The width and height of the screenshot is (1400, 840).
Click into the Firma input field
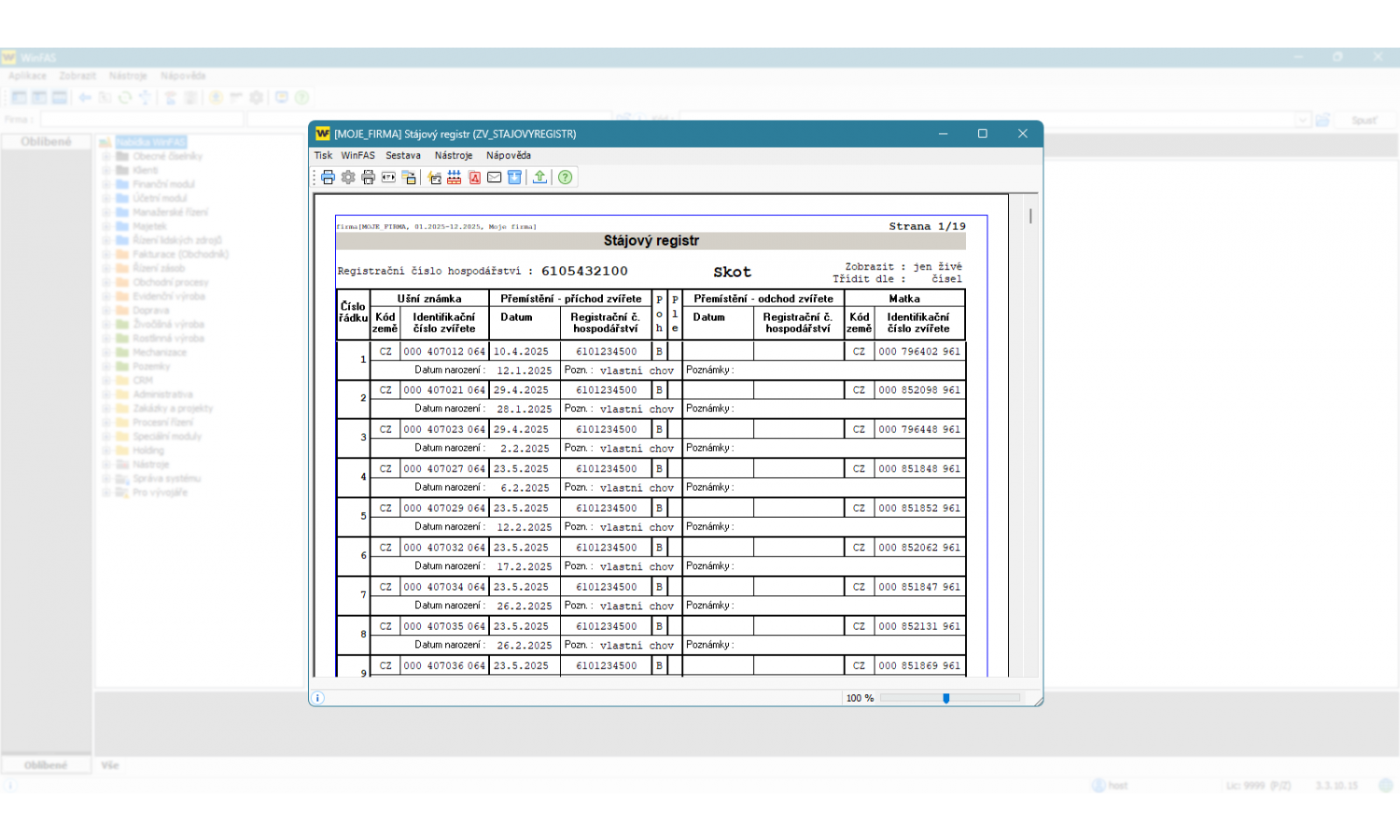click(x=141, y=119)
